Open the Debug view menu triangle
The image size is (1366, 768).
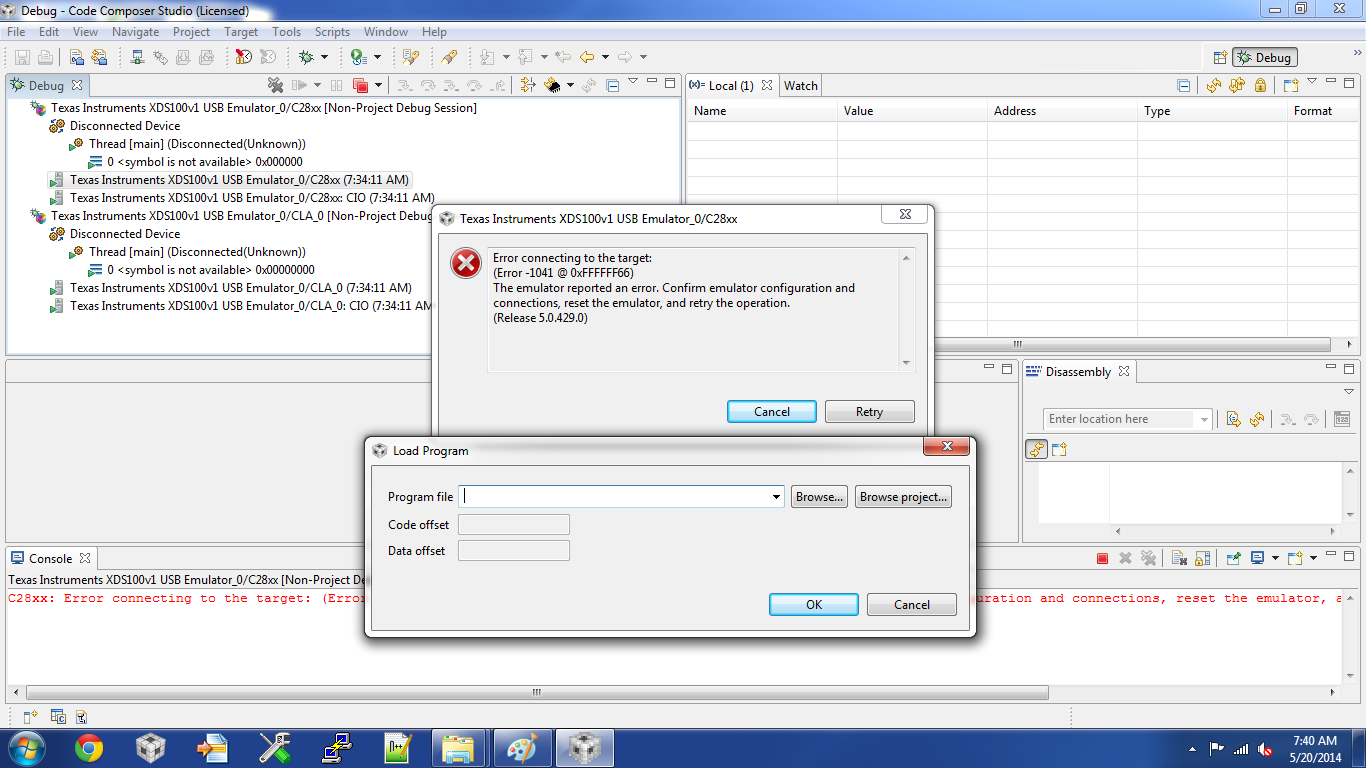coord(634,82)
